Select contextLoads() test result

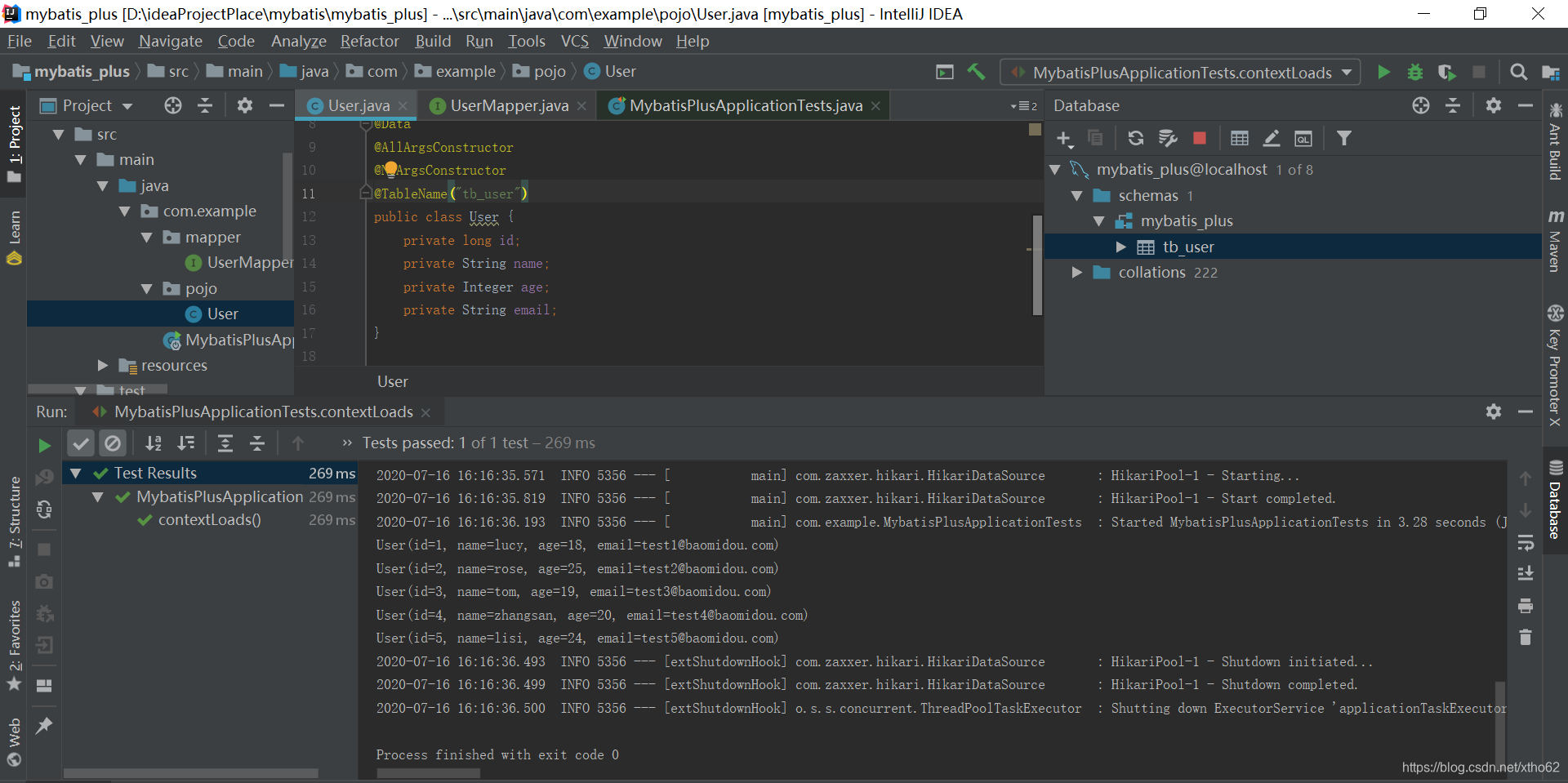209,519
